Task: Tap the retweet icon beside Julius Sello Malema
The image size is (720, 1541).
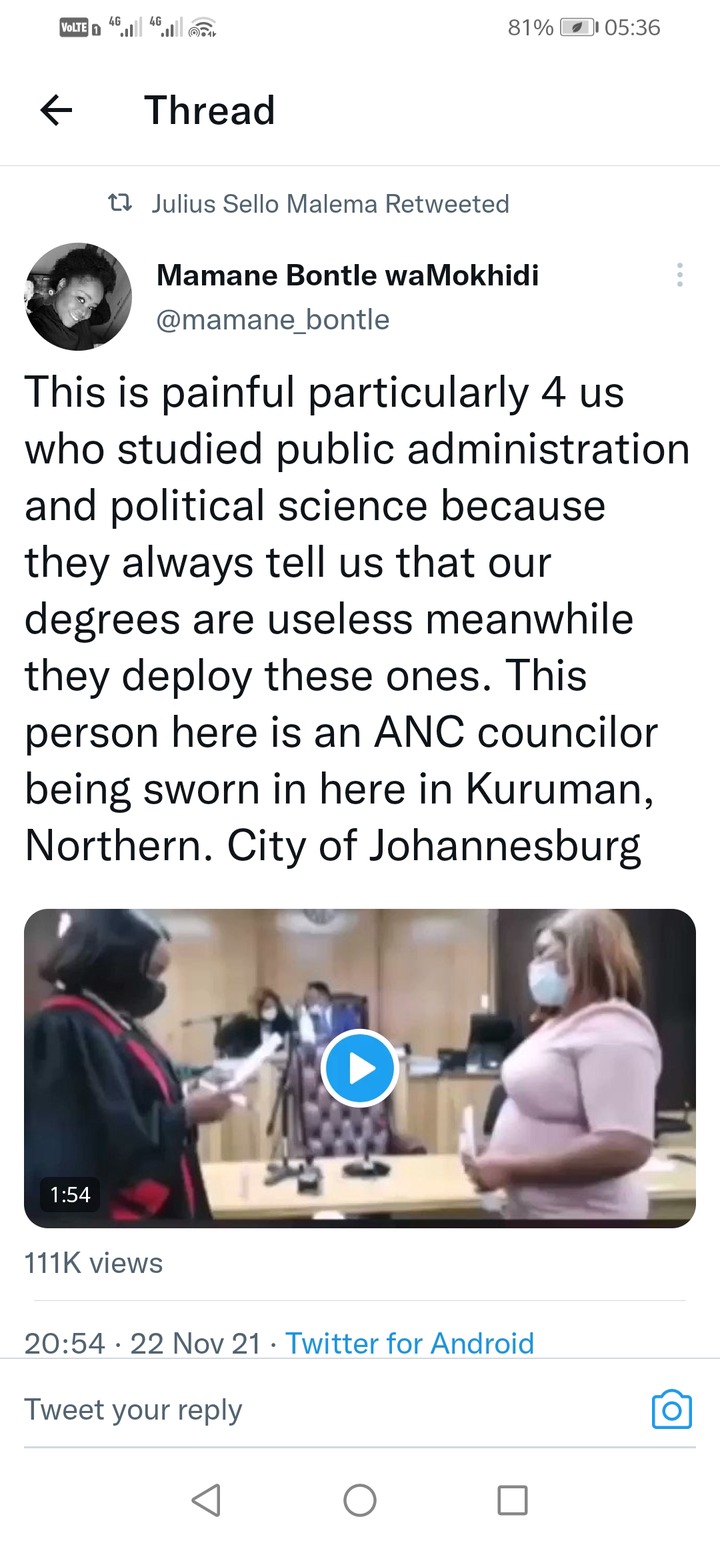Action: [x=120, y=204]
